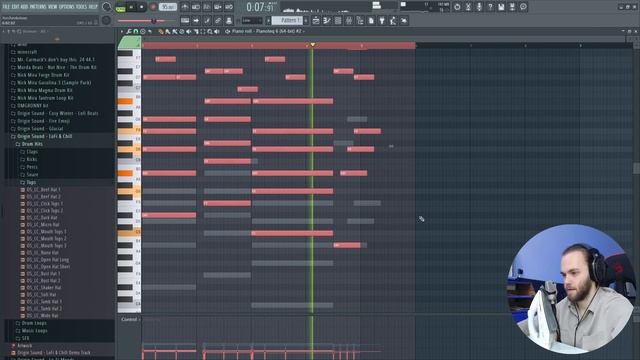The width and height of the screenshot is (640, 360).
Task: Select the Slice tool in piano roll
Action: tap(196, 31)
